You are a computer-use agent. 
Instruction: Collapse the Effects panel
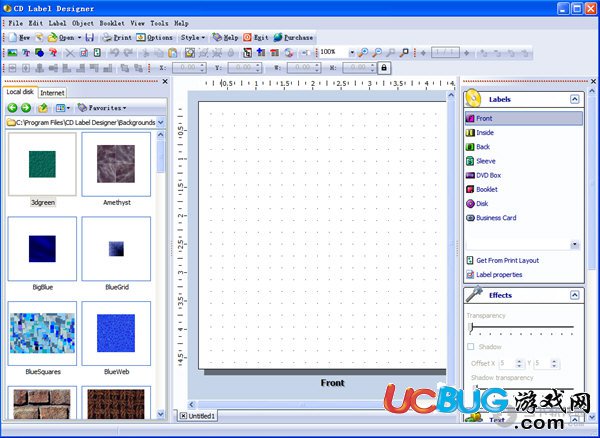click(x=575, y=295)
